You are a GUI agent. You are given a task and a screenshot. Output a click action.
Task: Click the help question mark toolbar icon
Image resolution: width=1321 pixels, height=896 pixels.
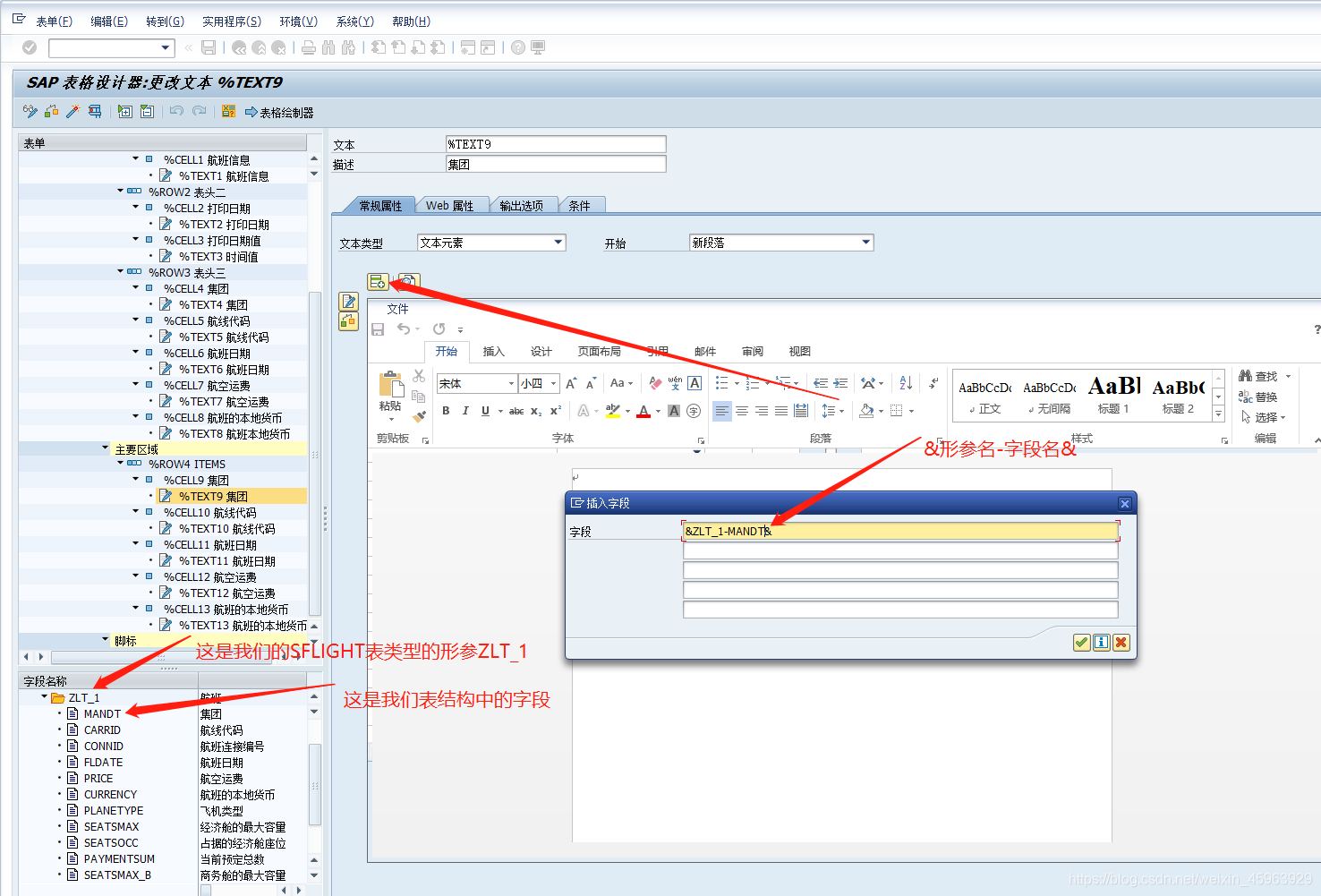coord(518,47)
